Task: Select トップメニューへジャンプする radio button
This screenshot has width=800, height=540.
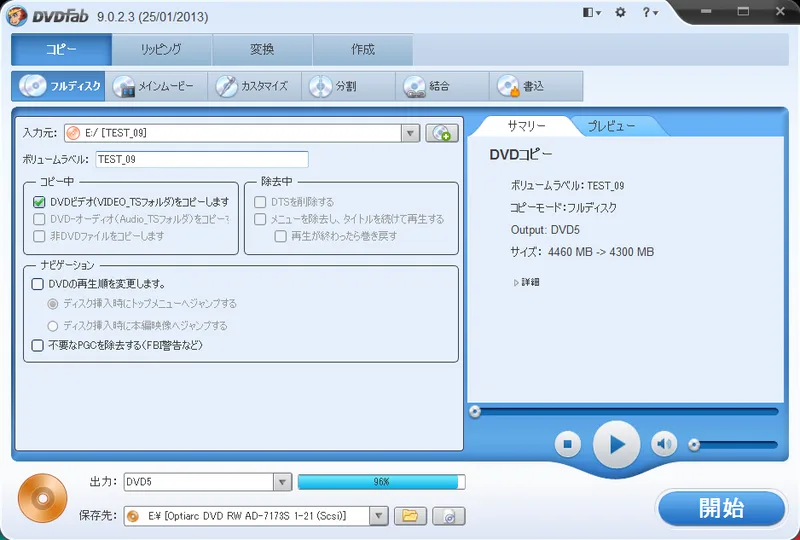Action: coord(53,304)
